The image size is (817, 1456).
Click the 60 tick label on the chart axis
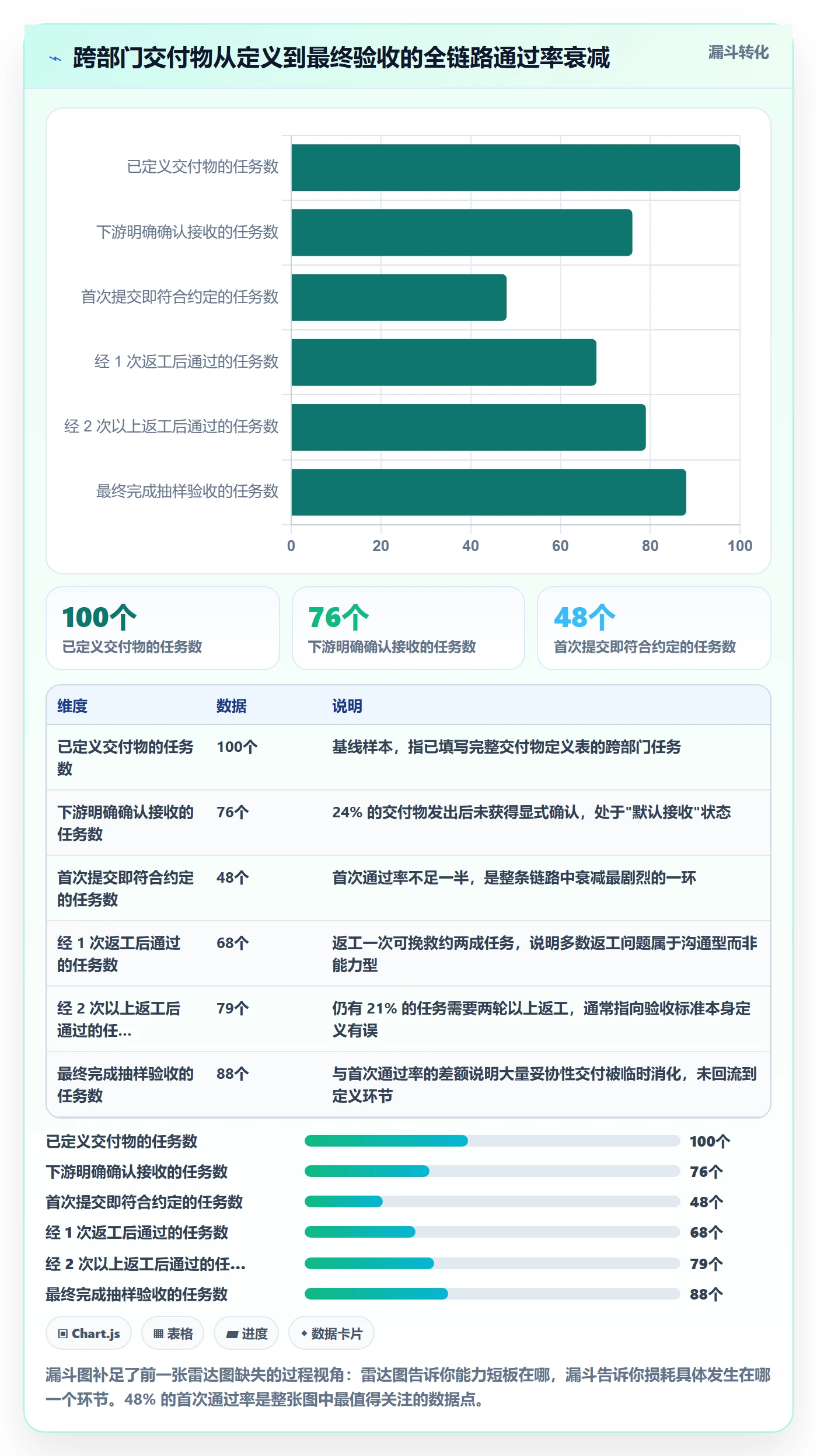pyautogui.click(x=560, y=546)
